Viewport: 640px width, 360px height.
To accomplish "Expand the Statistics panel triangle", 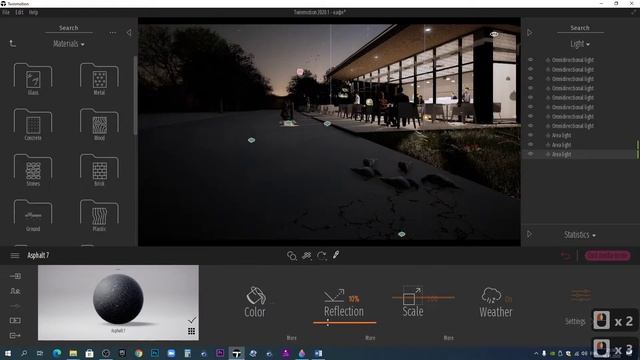I will [x=529, y=234].
